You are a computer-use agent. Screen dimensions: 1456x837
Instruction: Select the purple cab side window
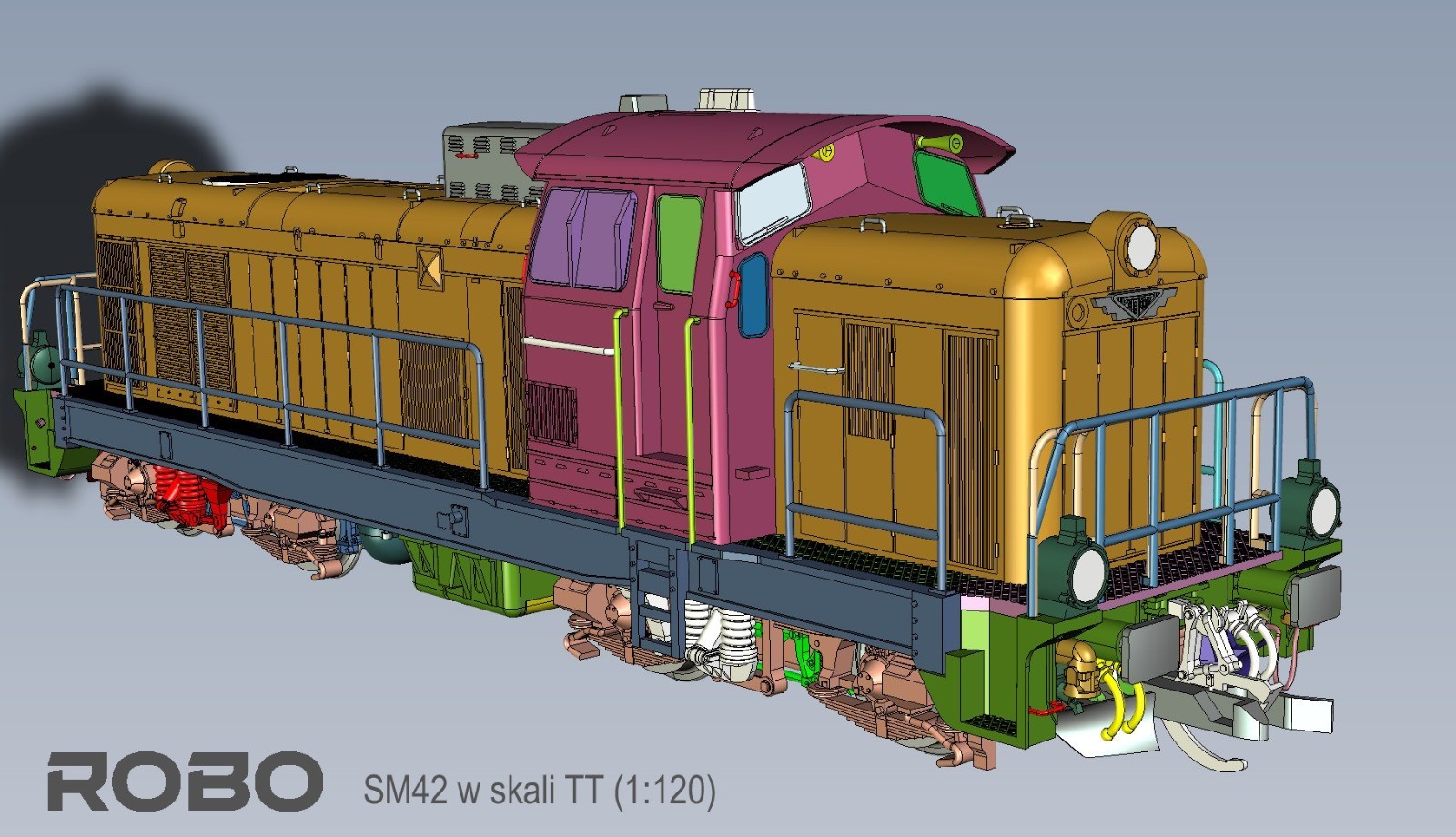click(x=583, y=239)
